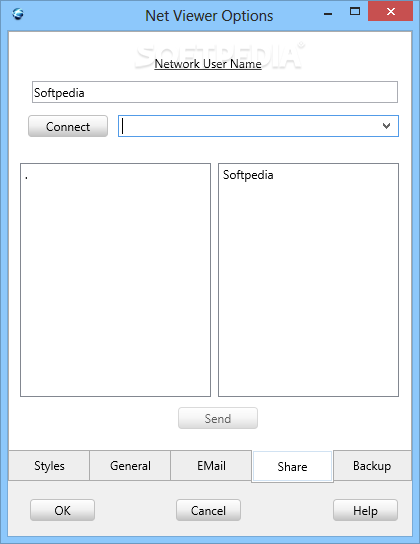Screen dimensions: 420x544
Task: Select the Share tab
Action: click(x=292, y=467)
